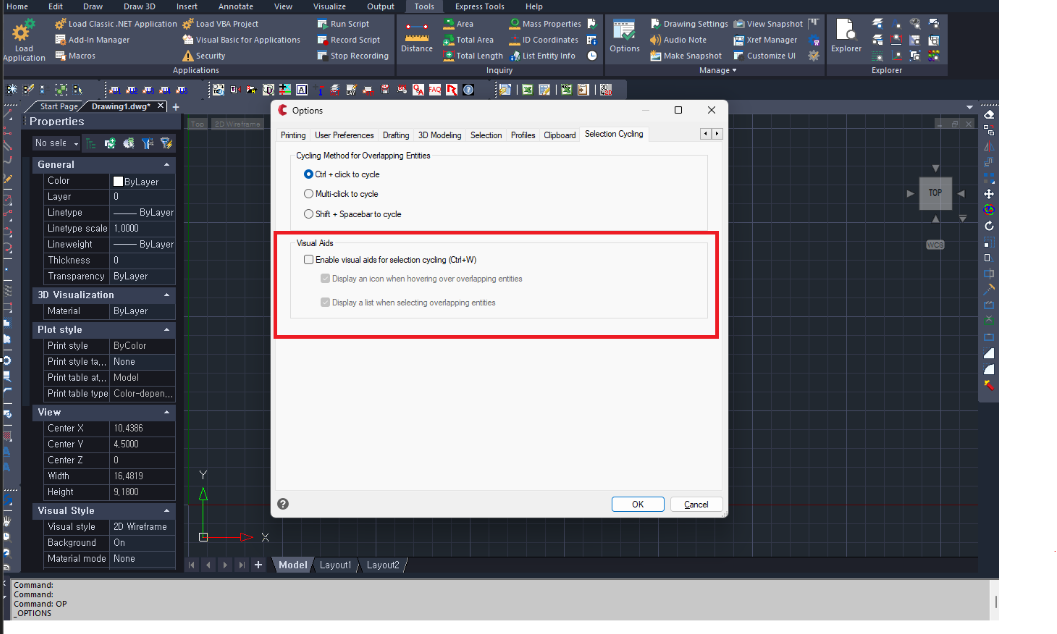Open the No selection dropdown in Properties
This screenshot has height=634, width=1057.
tap(56, 143)
